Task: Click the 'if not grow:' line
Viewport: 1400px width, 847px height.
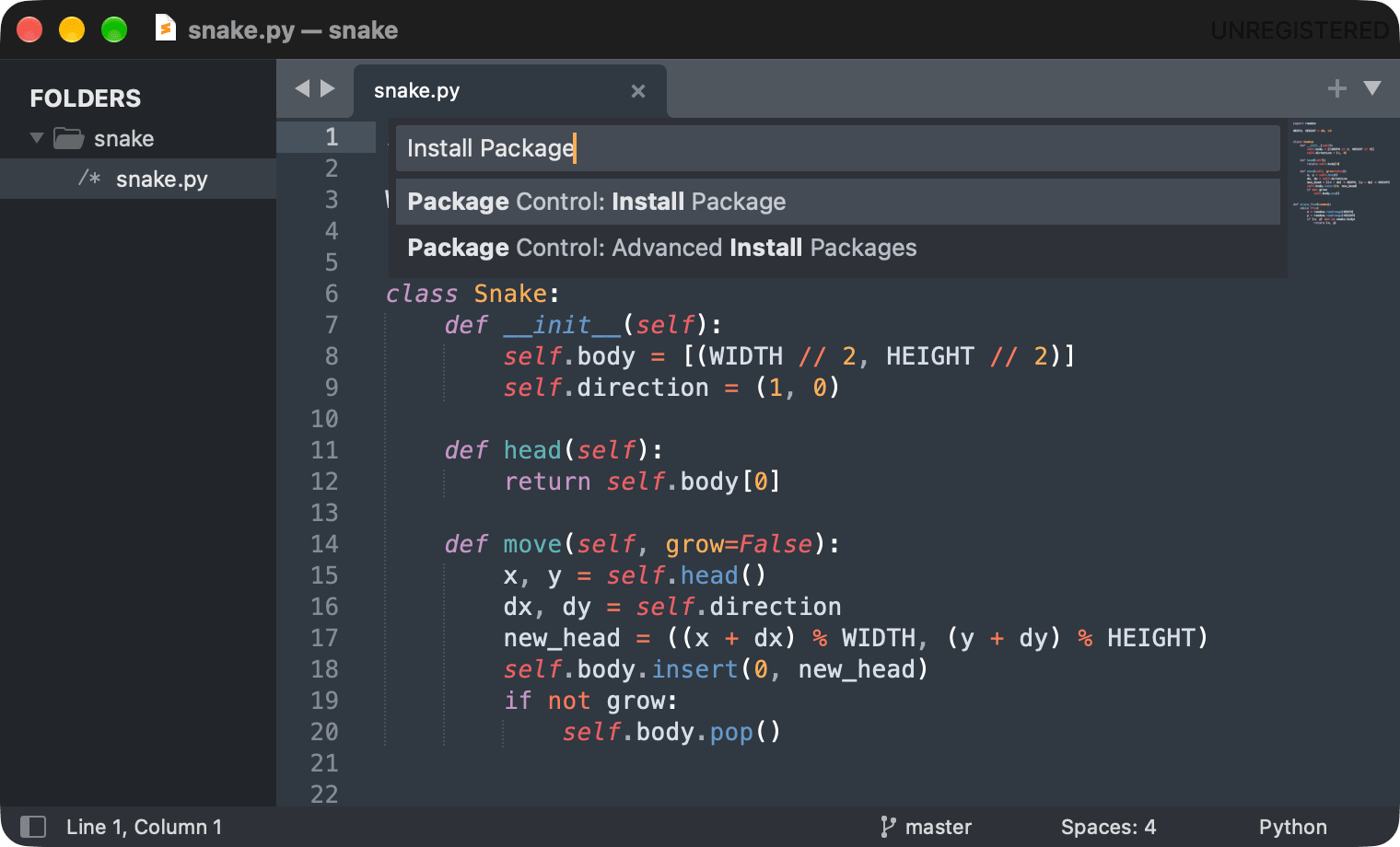Action: click(x=590, y=701)
